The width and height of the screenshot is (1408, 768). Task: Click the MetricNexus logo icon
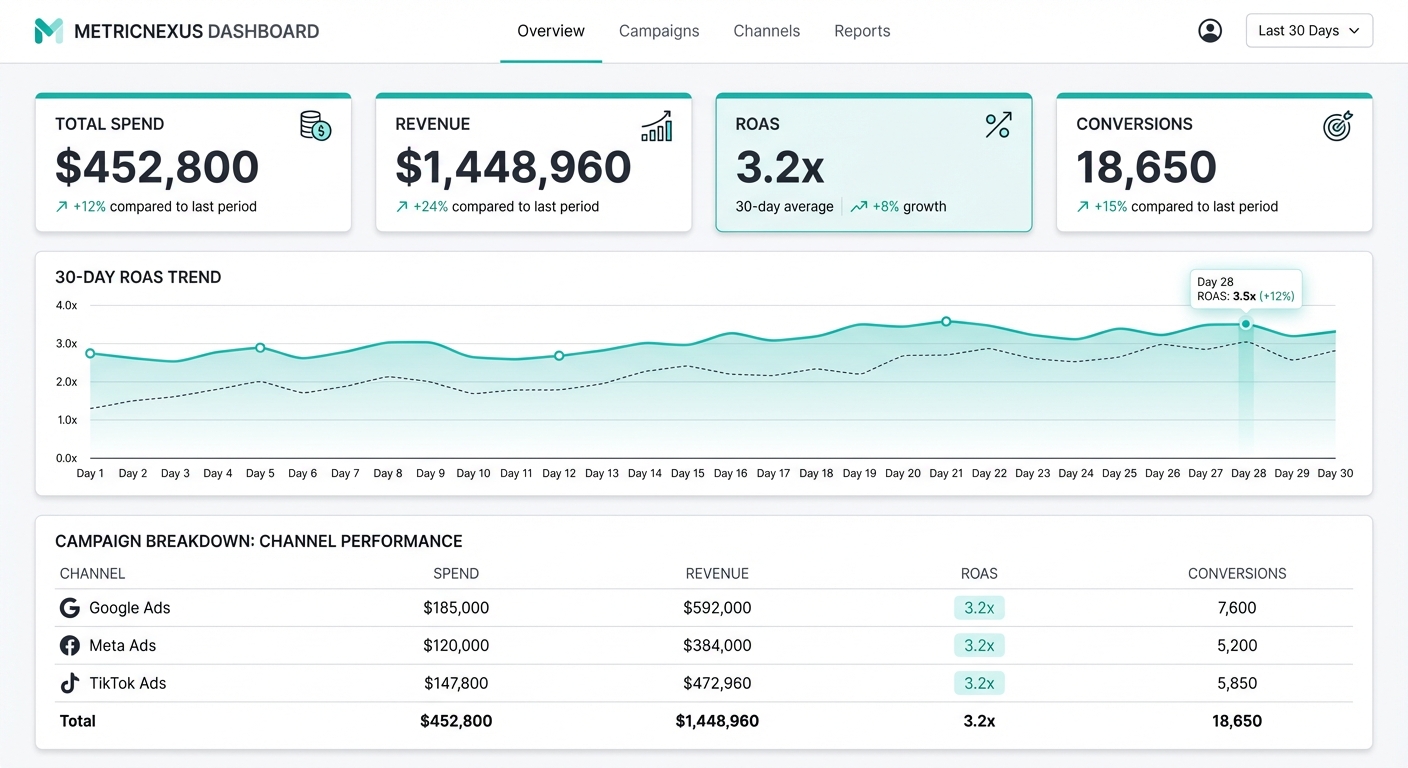(x=47, y=30)
